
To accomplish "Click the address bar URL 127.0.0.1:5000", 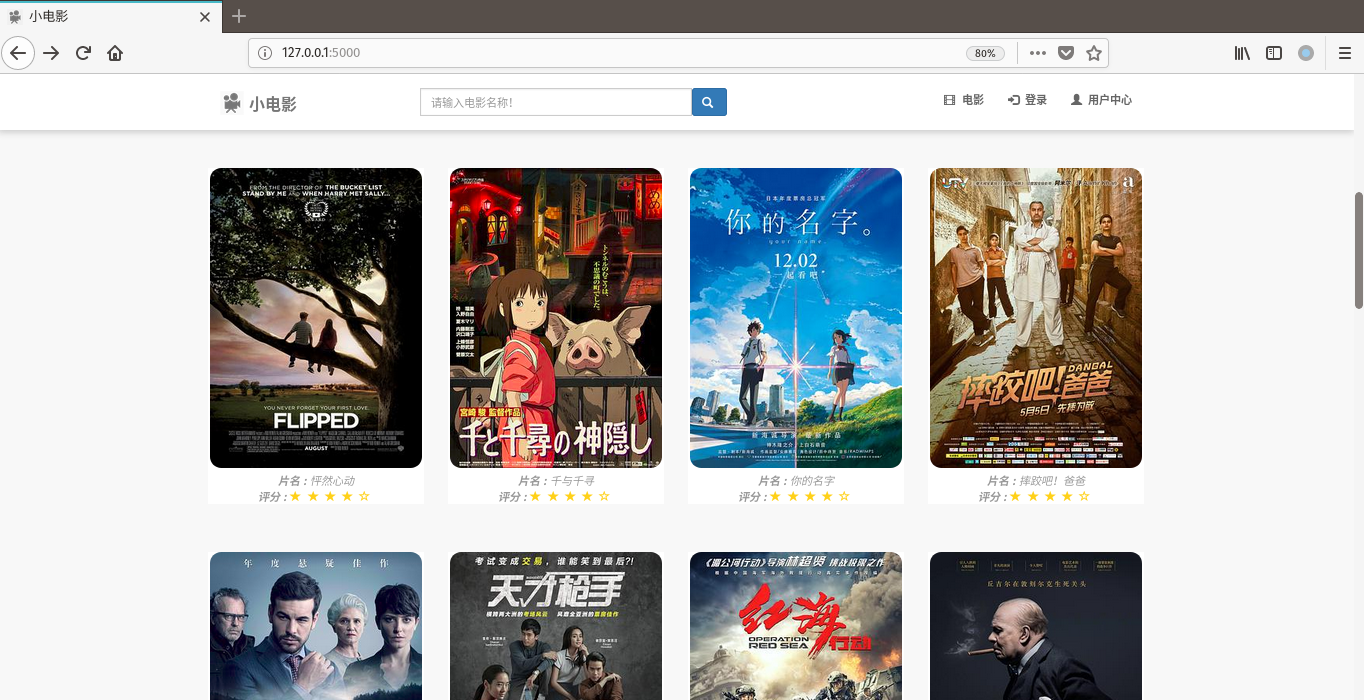I will [x=321, y=53].
